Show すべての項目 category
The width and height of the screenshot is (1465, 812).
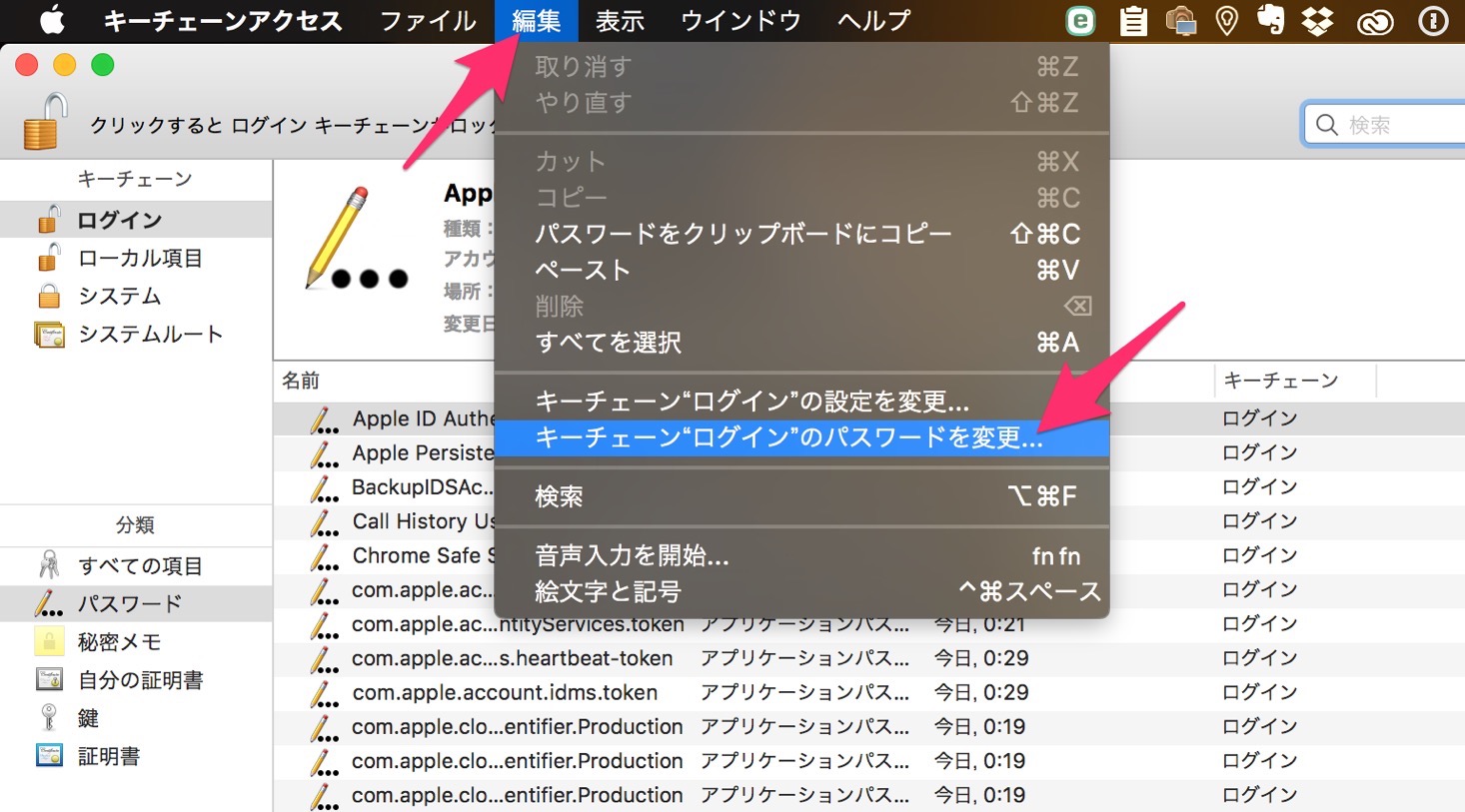[x=136, y=565]
